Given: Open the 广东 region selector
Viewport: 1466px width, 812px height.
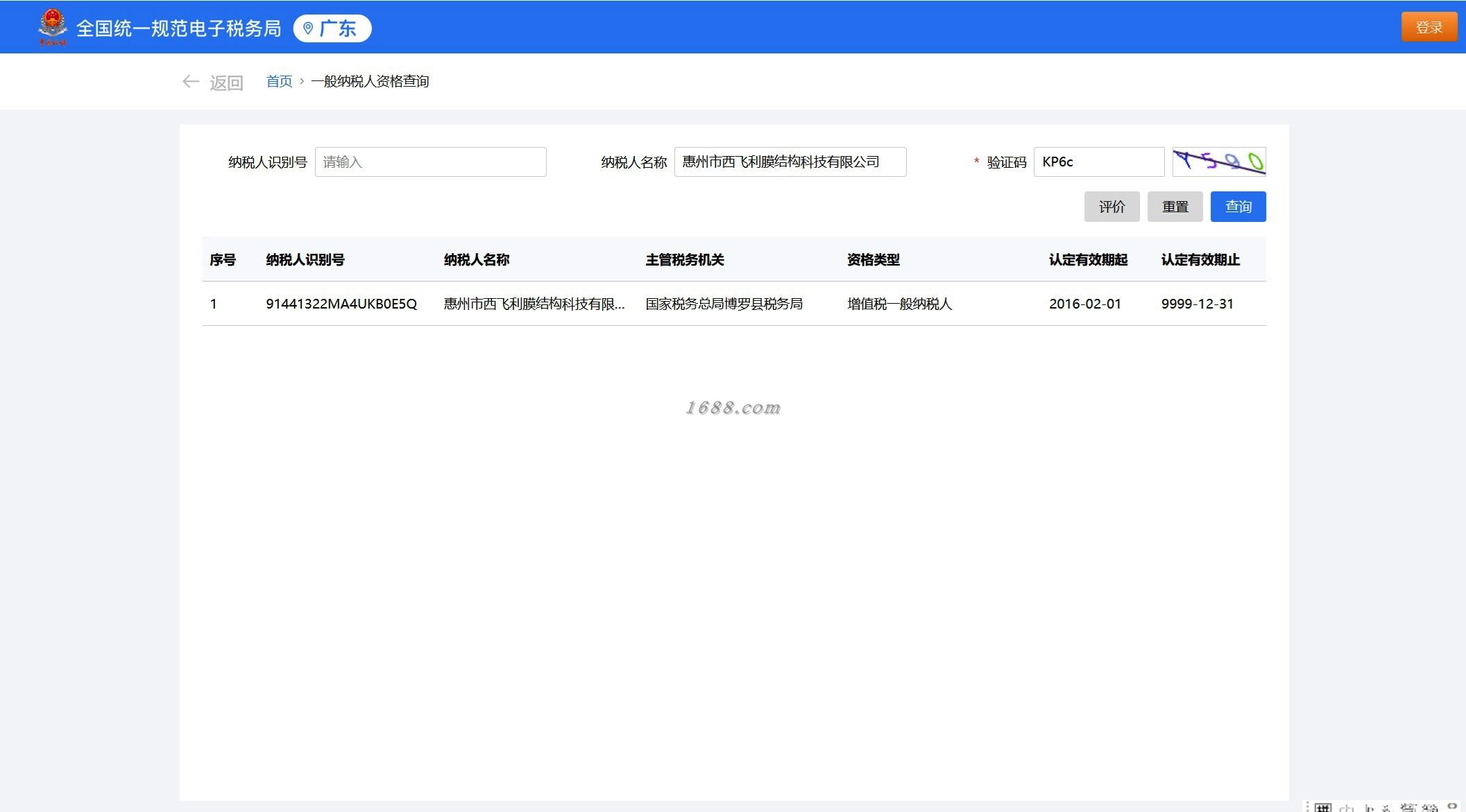Looking at the screenshot, I should click(333, 28).
